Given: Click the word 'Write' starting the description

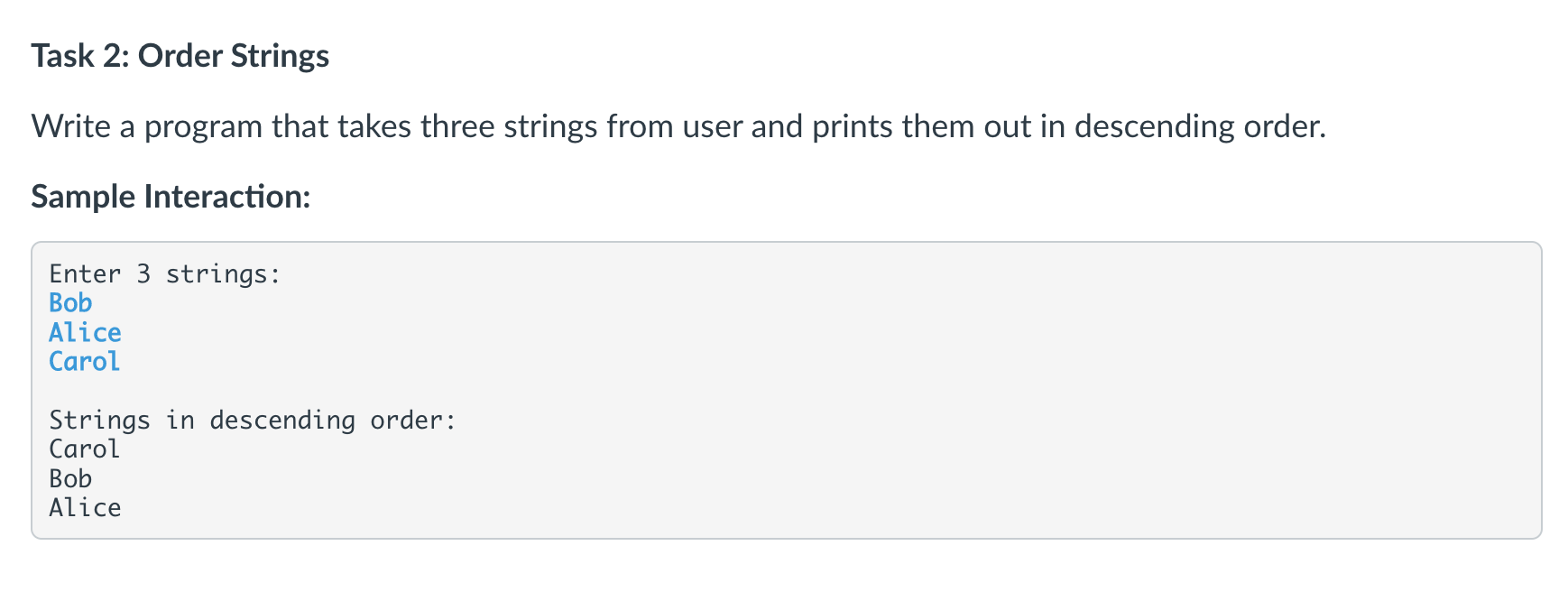Looking at the screenshot, I should [x=71, y=126].
